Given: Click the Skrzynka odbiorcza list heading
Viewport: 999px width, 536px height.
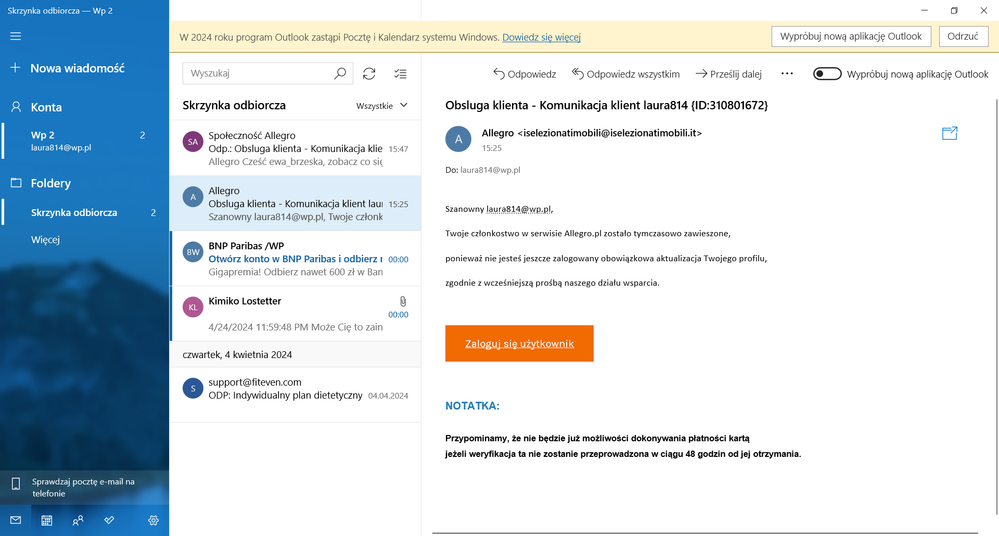Looking at the screenshot, I should point(234,106).
